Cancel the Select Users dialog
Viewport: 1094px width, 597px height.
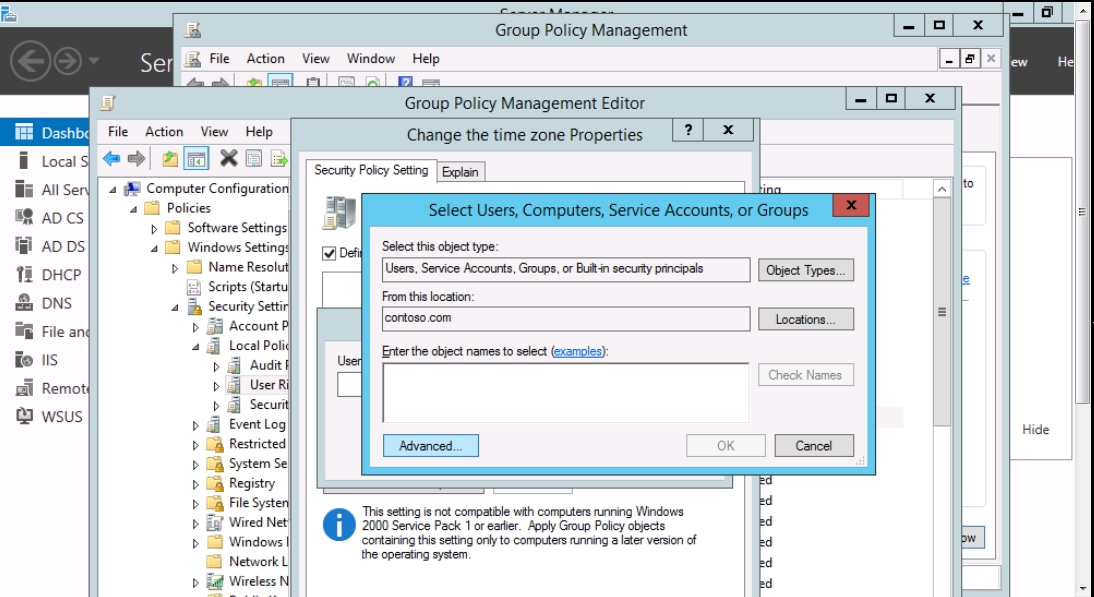(x=814, y=446)
